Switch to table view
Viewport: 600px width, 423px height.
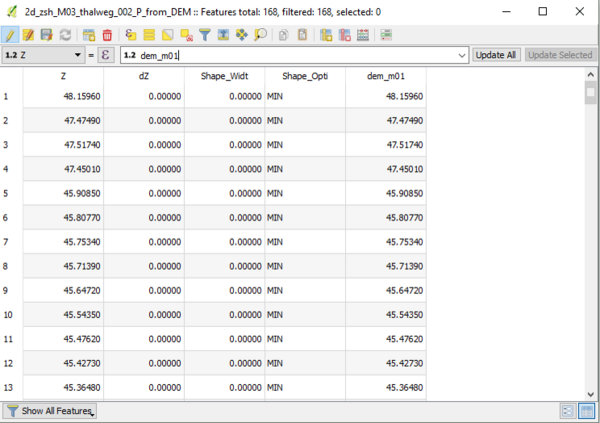coord(586,411)
